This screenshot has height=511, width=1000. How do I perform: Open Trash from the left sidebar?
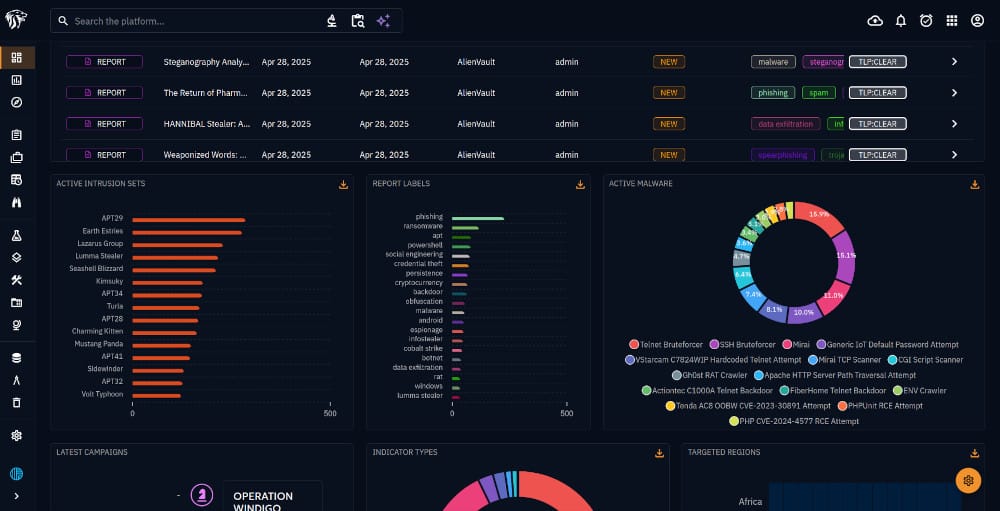click(x=17, y=402)
